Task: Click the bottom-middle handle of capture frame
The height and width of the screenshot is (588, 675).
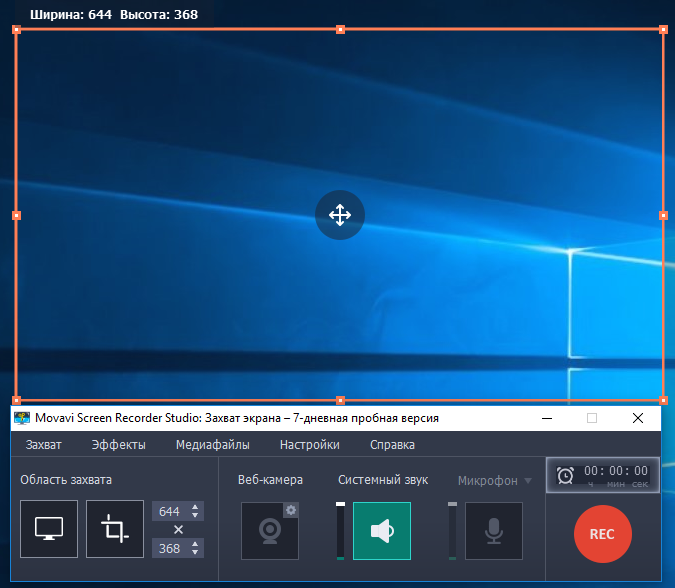Action: (x=341, y=400)
